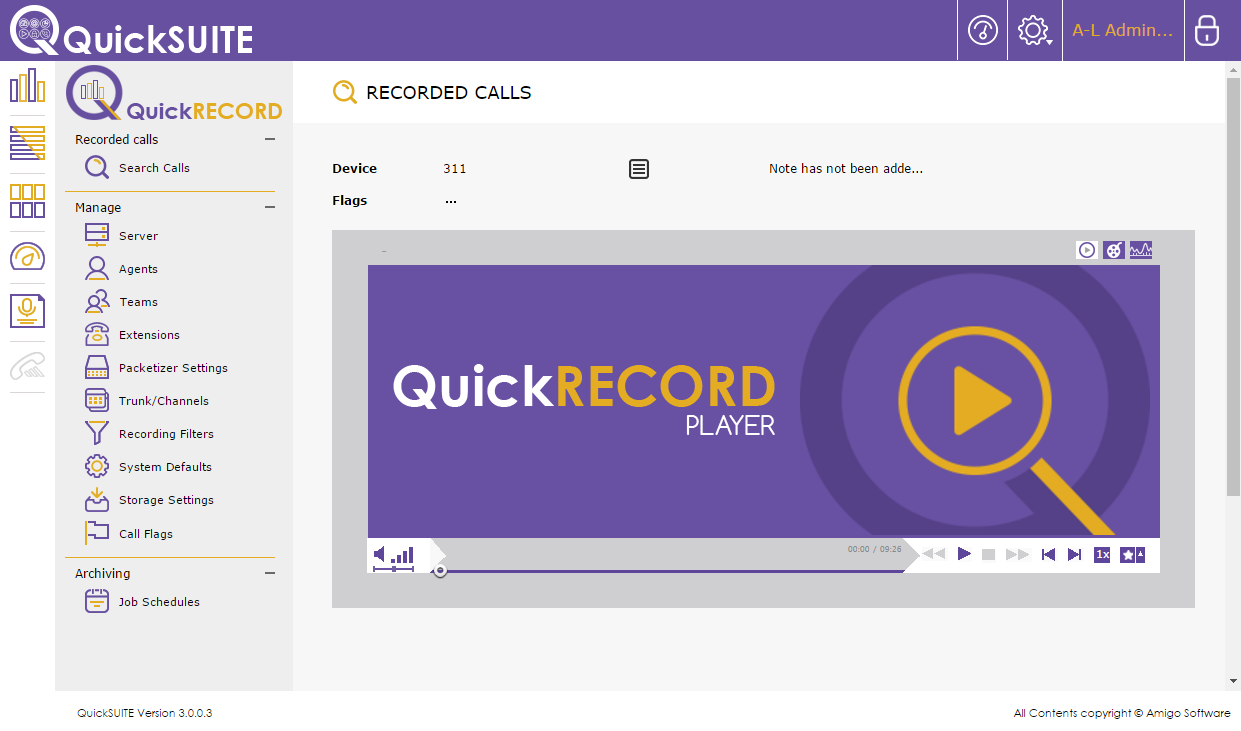Screen dimensions: 1241x731
Task: Switch to the waveform view
Action: tap(1141, 250)
